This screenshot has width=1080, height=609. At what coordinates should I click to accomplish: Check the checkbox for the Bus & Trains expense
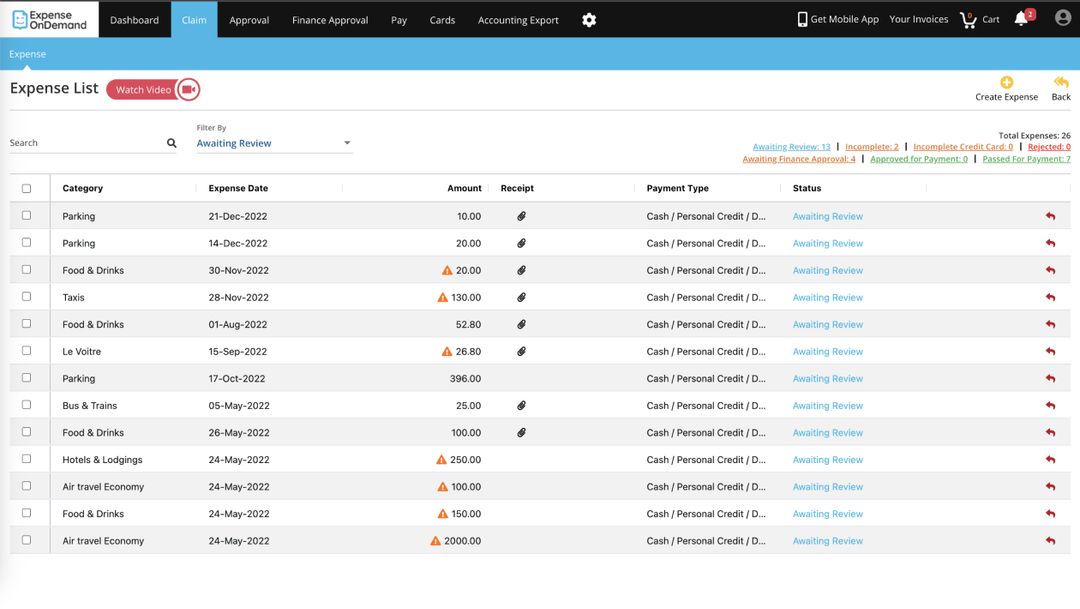click(27, 405)
